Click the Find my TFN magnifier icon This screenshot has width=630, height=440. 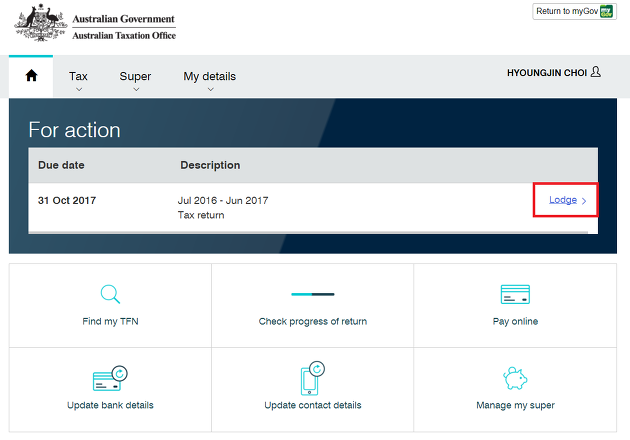click(110, 294)
